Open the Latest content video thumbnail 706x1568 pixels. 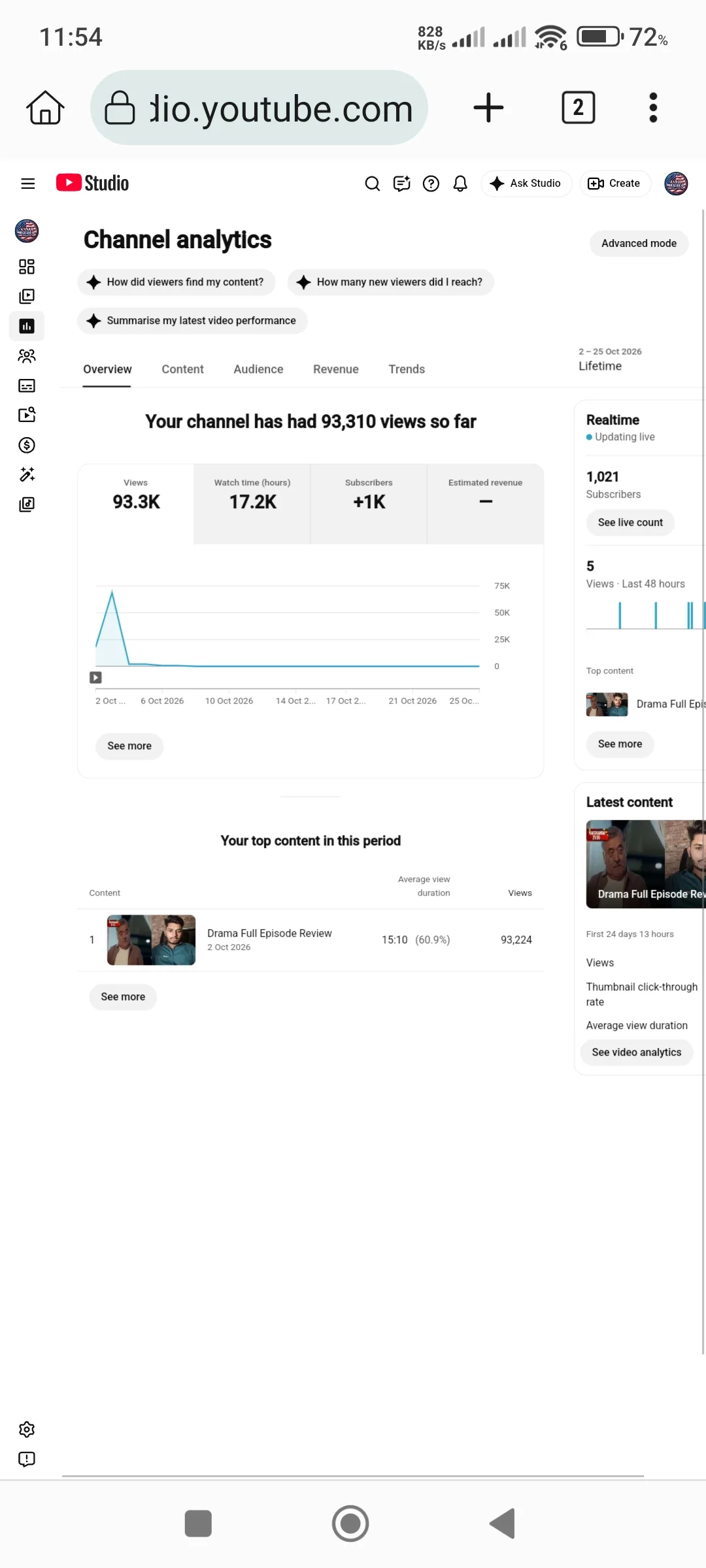tap(646, 864)
